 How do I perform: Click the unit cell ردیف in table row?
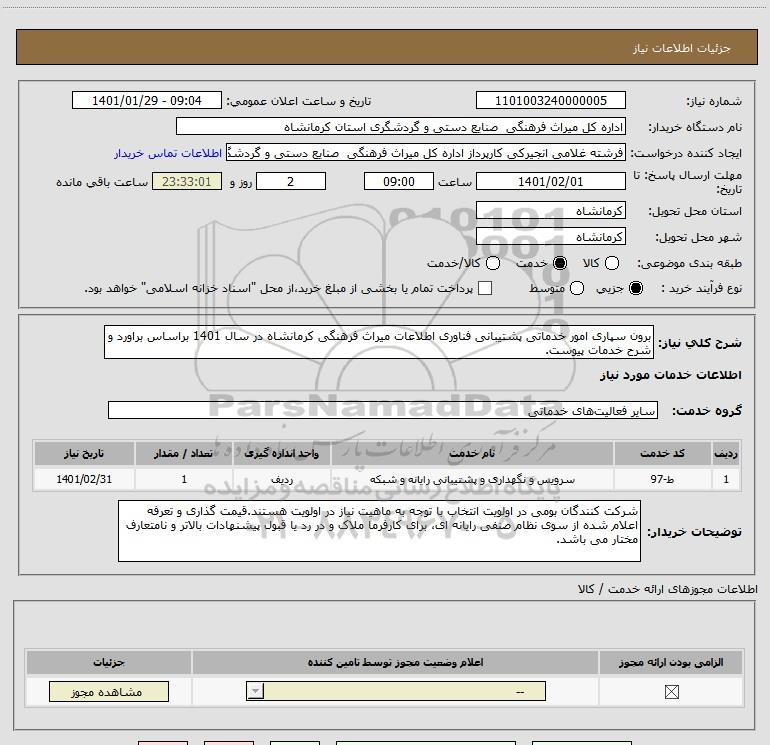(282, 479)
